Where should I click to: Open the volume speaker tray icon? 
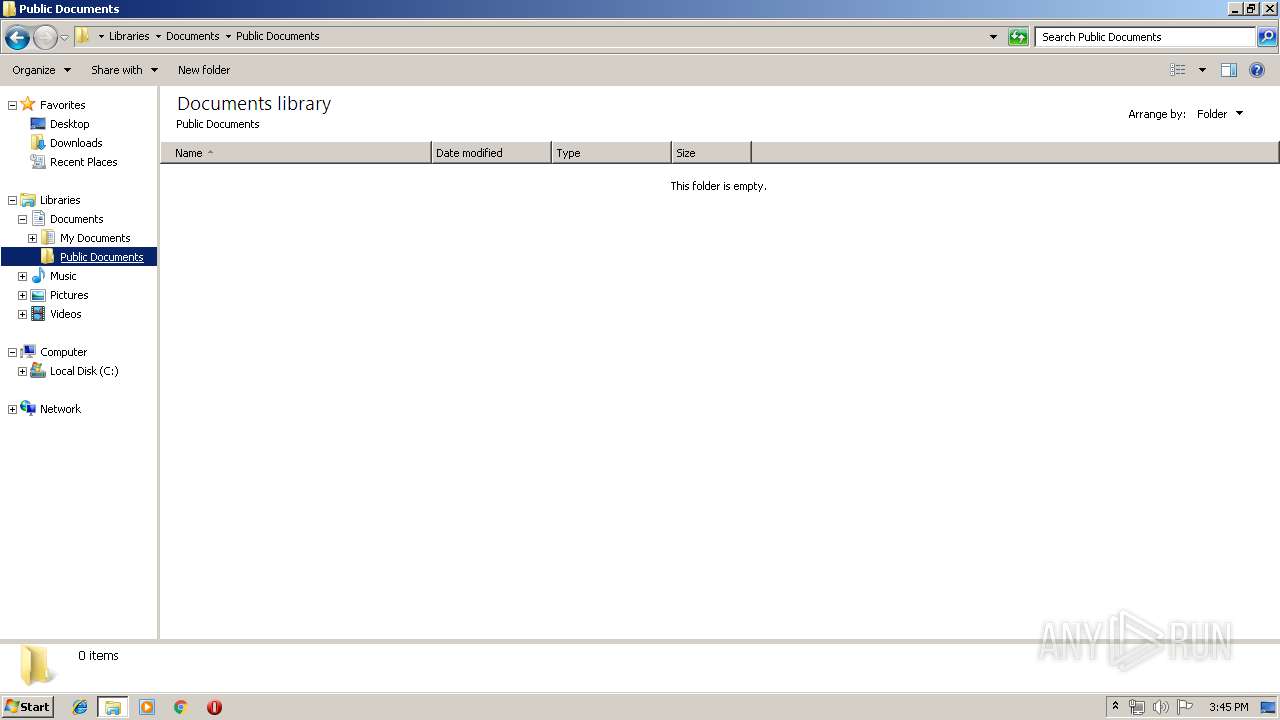click(1160, 707)
